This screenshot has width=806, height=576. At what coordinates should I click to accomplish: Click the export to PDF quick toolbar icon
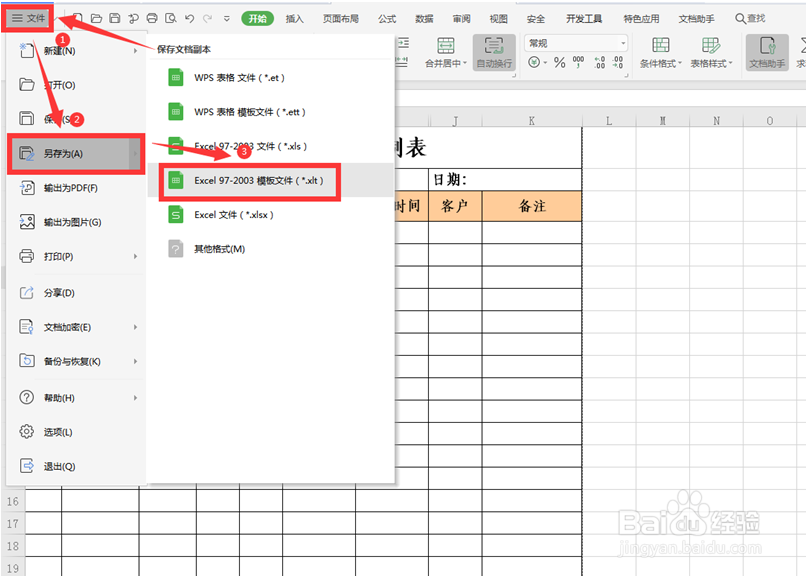[x=133, y=18]
